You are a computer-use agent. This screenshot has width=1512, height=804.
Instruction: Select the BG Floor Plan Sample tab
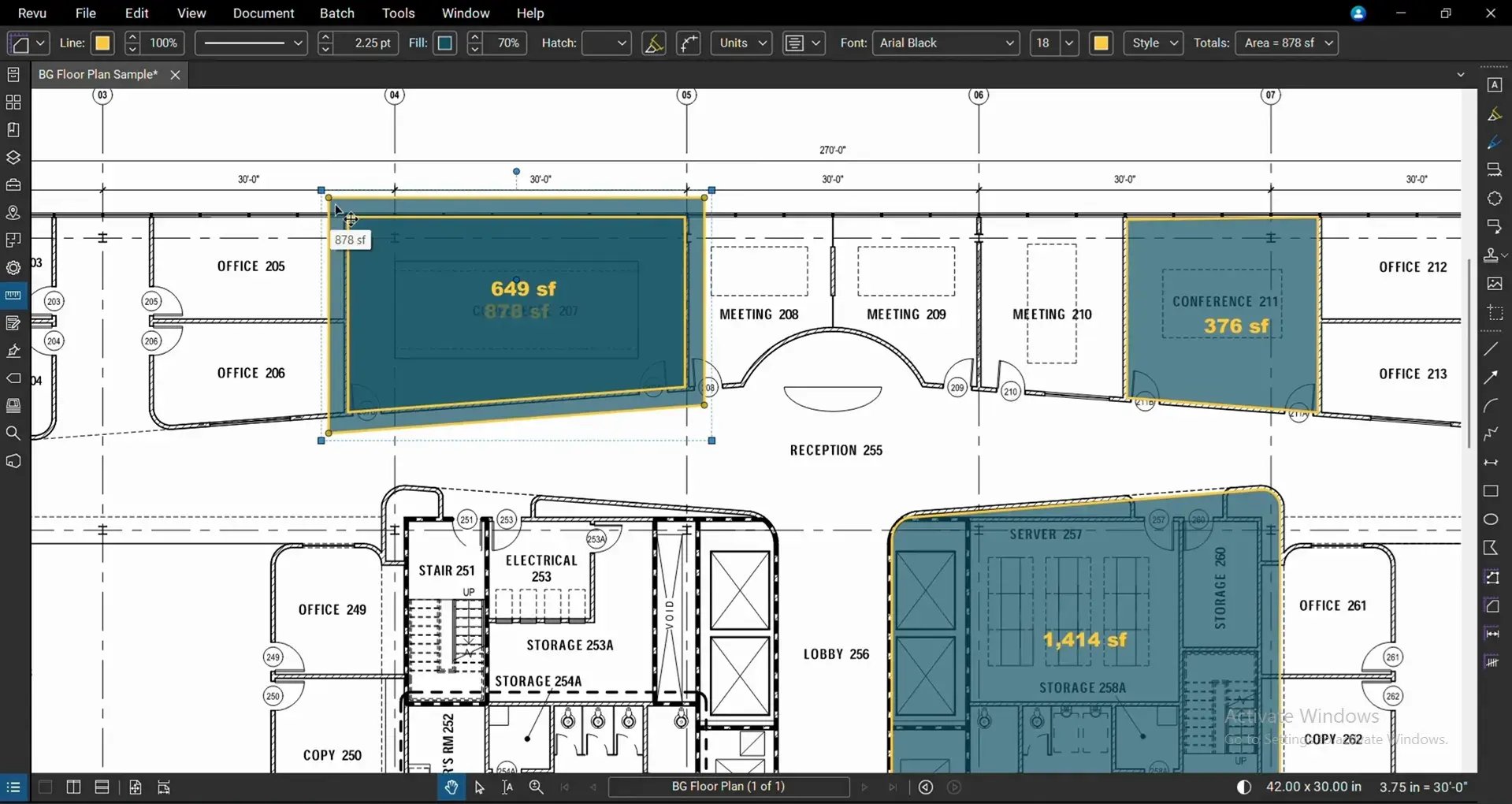[98, 75]
